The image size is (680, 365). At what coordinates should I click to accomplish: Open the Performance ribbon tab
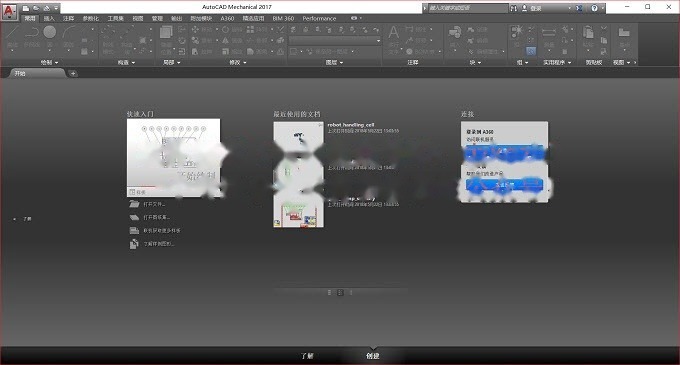click(x=319, y=18)
